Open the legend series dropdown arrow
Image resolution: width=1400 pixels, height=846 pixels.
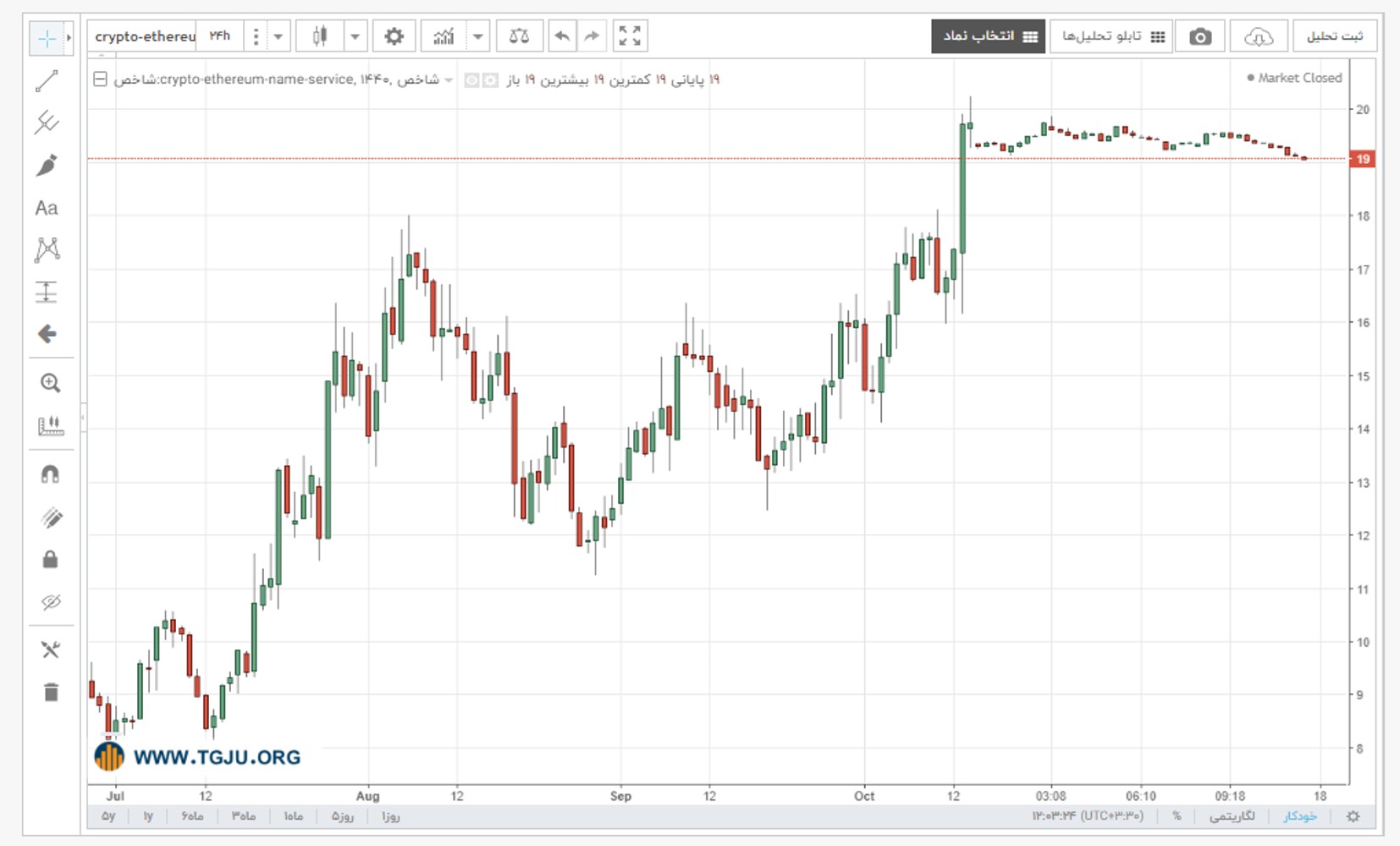[449, 80]
